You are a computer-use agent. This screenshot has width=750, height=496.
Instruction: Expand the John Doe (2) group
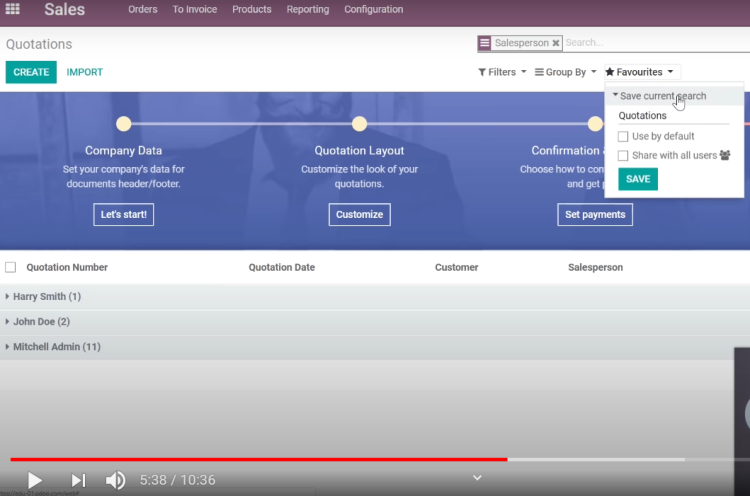[x=375, y=322]
